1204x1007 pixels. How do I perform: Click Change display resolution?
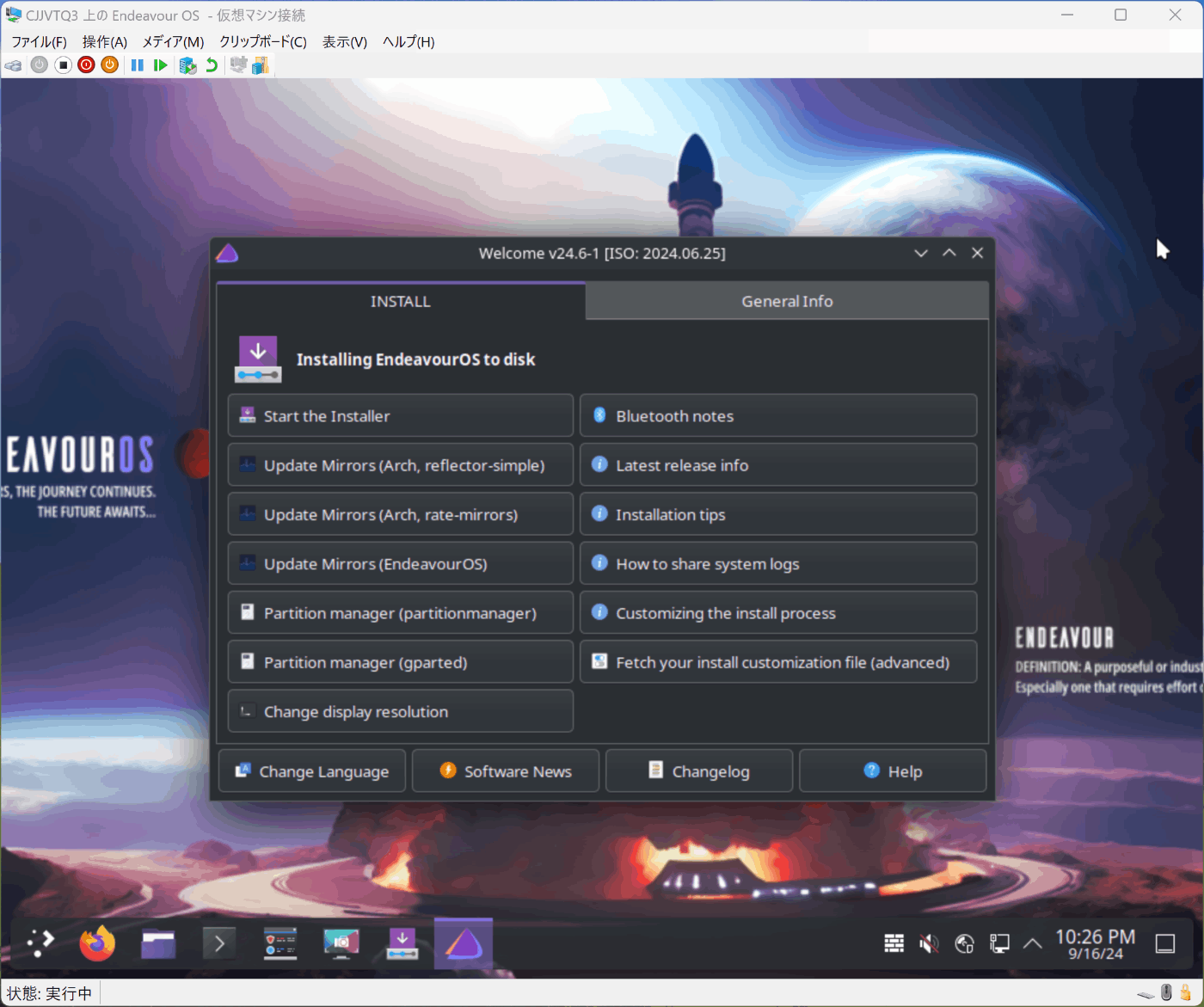[401, 711]
